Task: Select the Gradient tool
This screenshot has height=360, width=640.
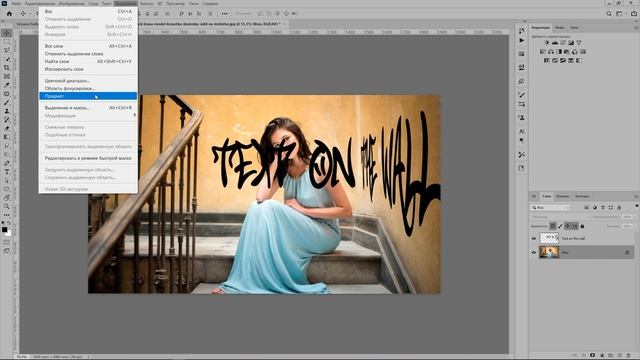Action: (7, 137)
